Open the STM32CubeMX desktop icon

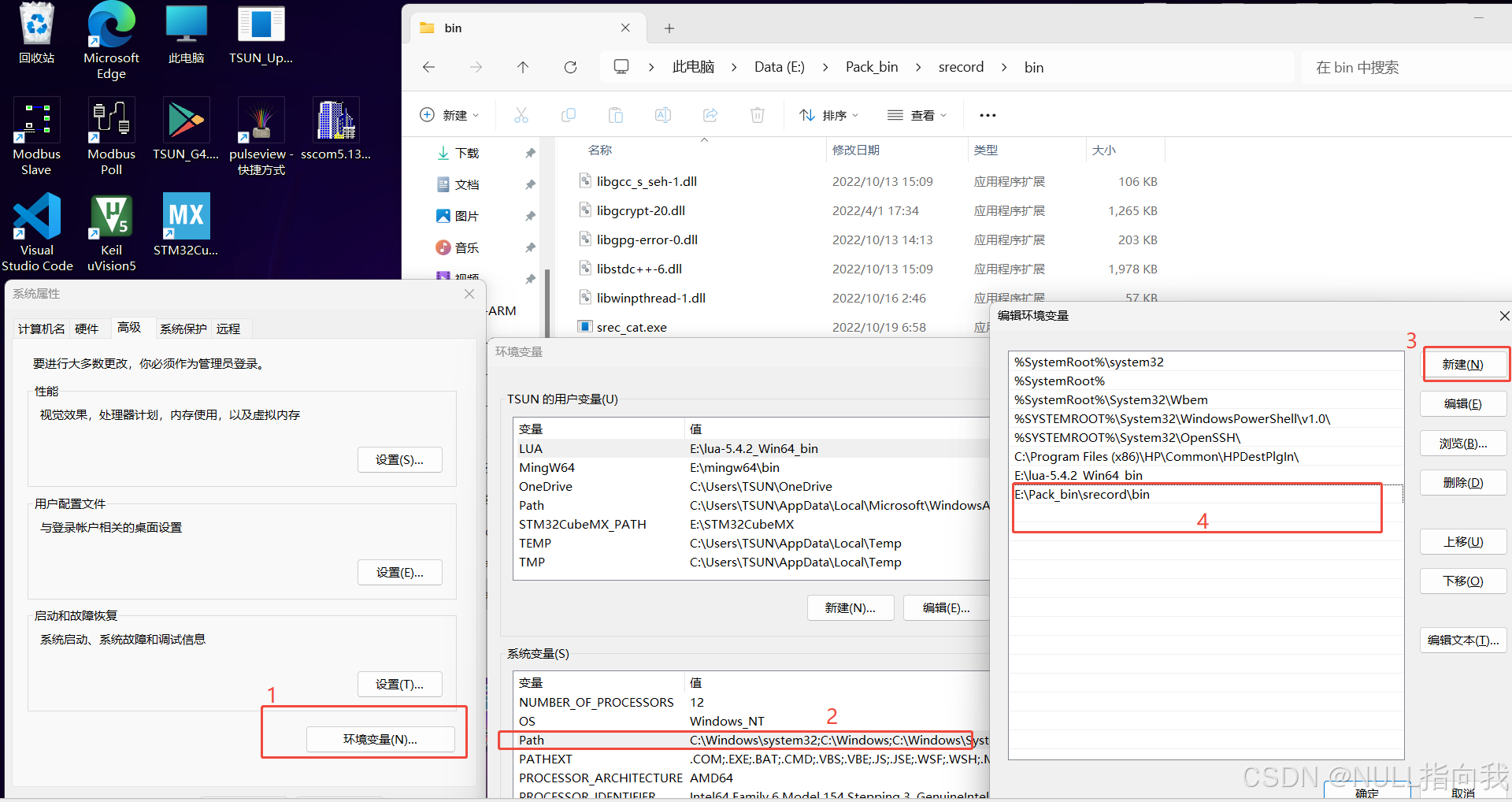186,225
